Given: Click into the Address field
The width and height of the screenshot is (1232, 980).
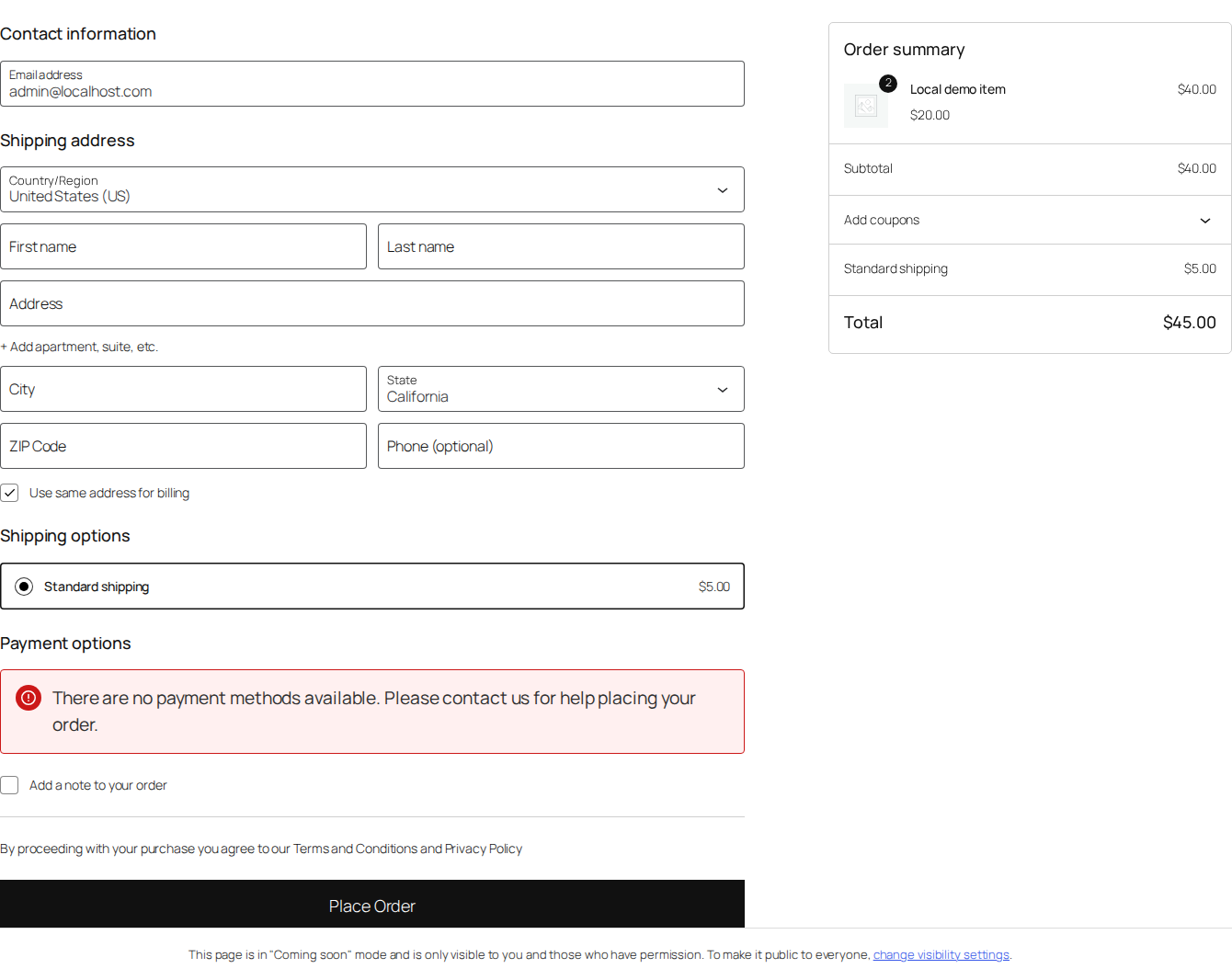Looking at the screenshot, I should [372, 303].
